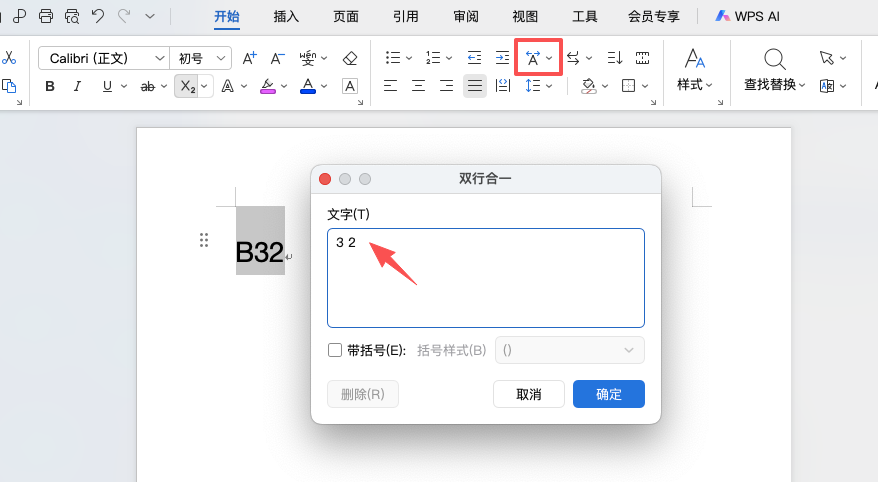
Task: Toggle subscript X2 button
Action: (x=188, y=86)
